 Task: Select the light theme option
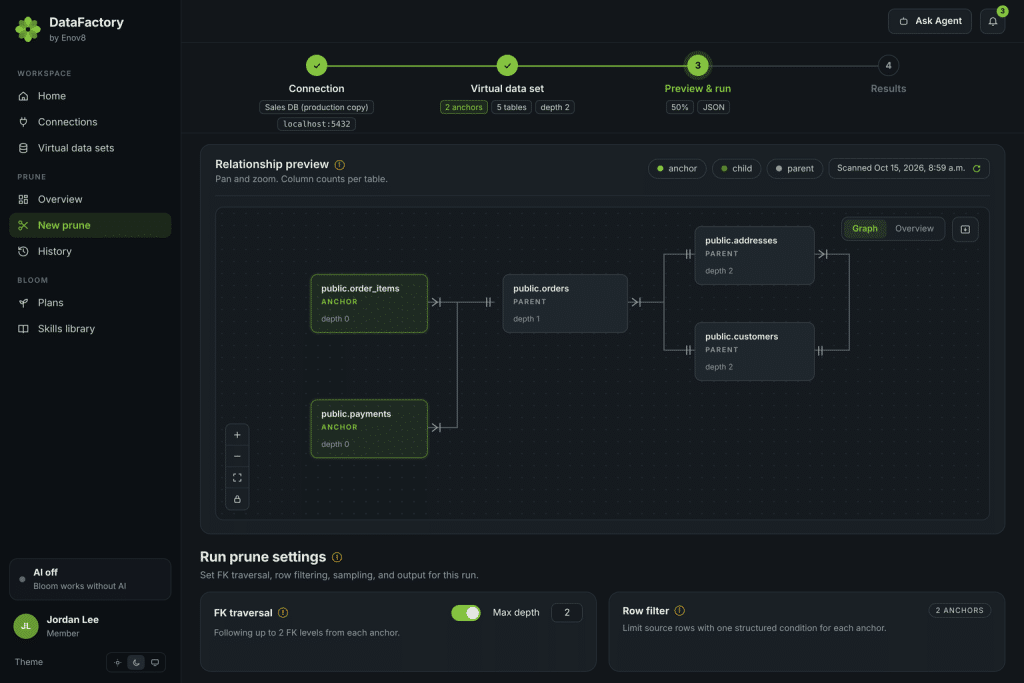[x=118, y=662]
